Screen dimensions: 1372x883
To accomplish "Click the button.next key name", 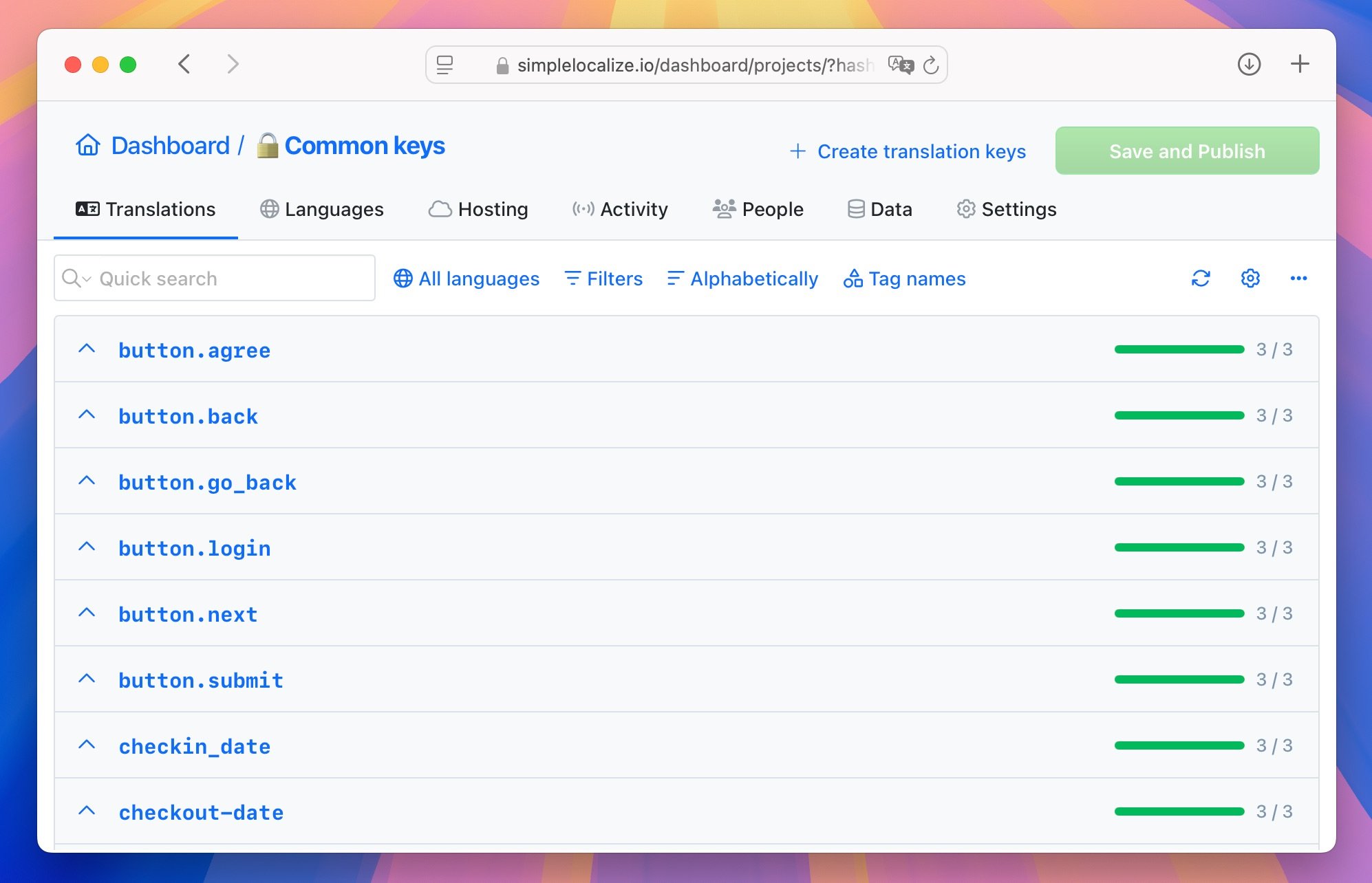I will tap(188, 614).
